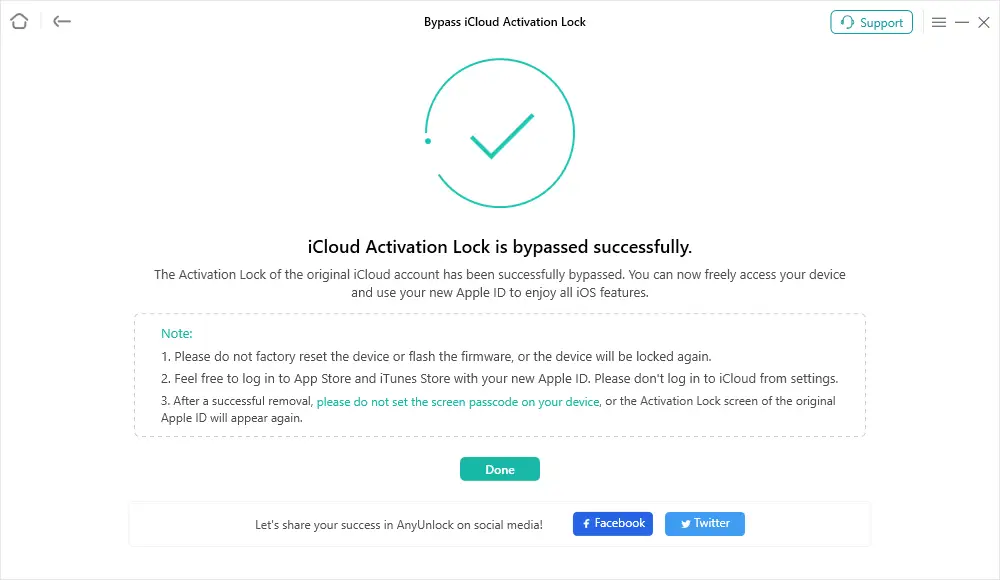
Task: Share success on Twitter
Action: click(705, 524)
